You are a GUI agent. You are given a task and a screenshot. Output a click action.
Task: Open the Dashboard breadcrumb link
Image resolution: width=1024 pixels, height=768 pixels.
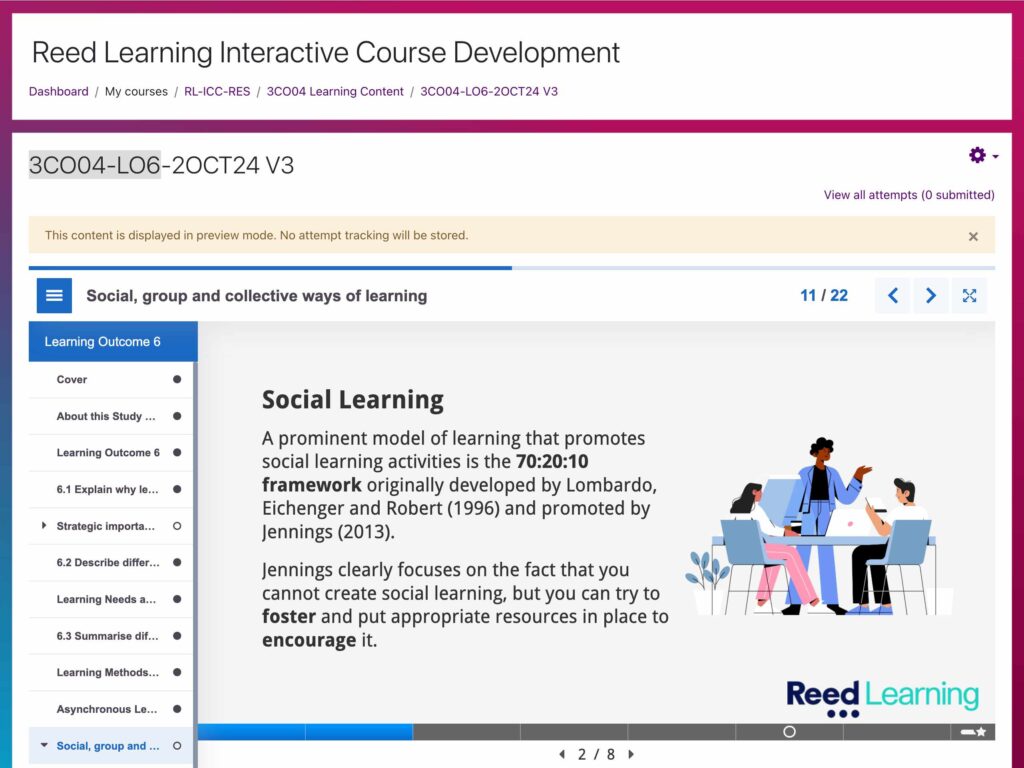(x=58, y=91)
